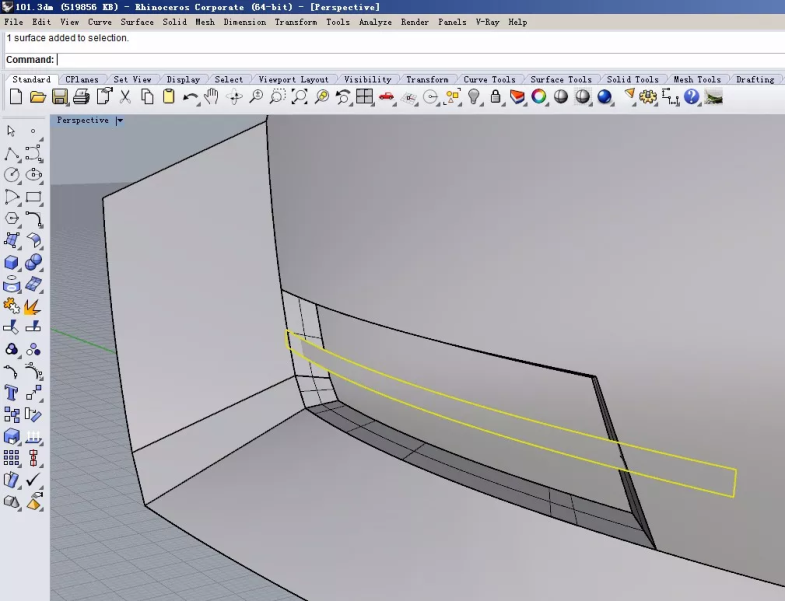Click the Explode tool icon
The image size is (785, 601).
point(33,306)
